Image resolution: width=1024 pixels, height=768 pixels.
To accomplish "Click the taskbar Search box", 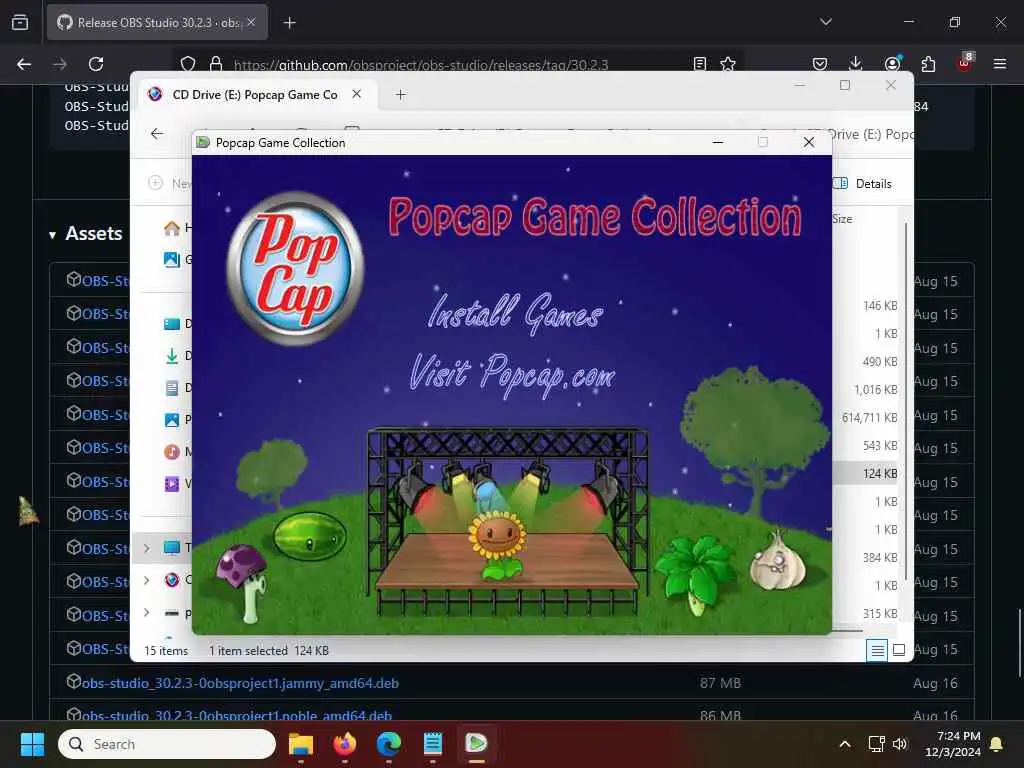I will pyautogui.click(x=167, y=744).
